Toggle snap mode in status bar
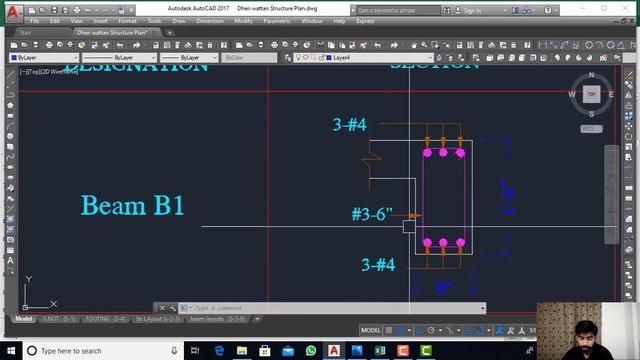Viewport: 640px width, 360px height. (401, 330)
